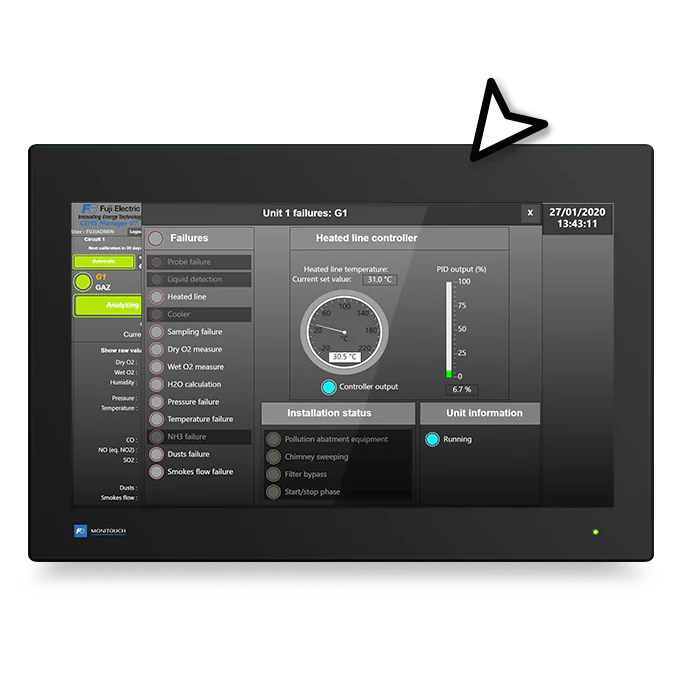This screenshot has width=682, height=682.
Task: Toggle the Controller output cyan indicator
Action: click(x=328, y=387)
